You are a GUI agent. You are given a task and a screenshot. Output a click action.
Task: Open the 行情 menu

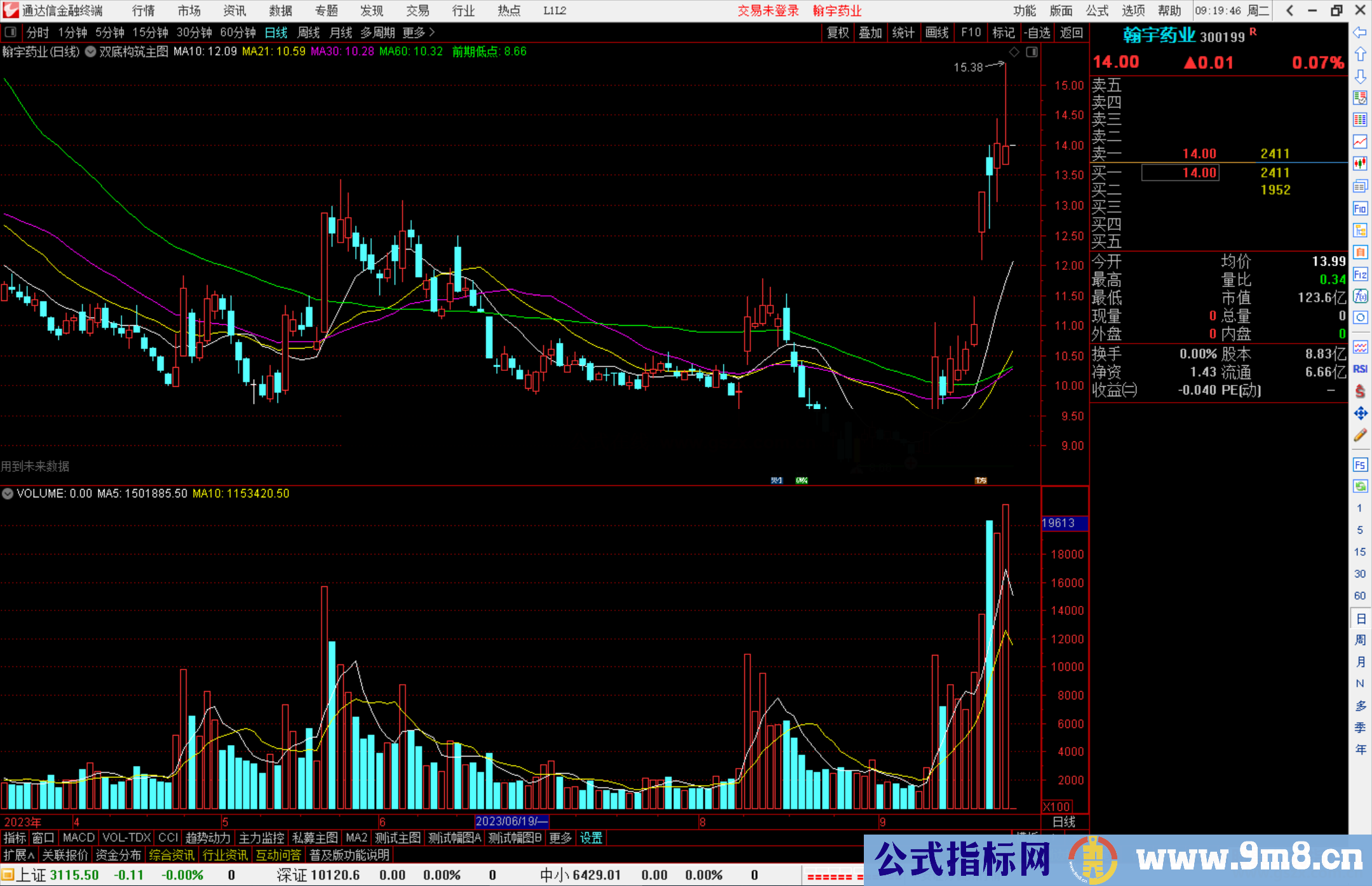(143, 11)
